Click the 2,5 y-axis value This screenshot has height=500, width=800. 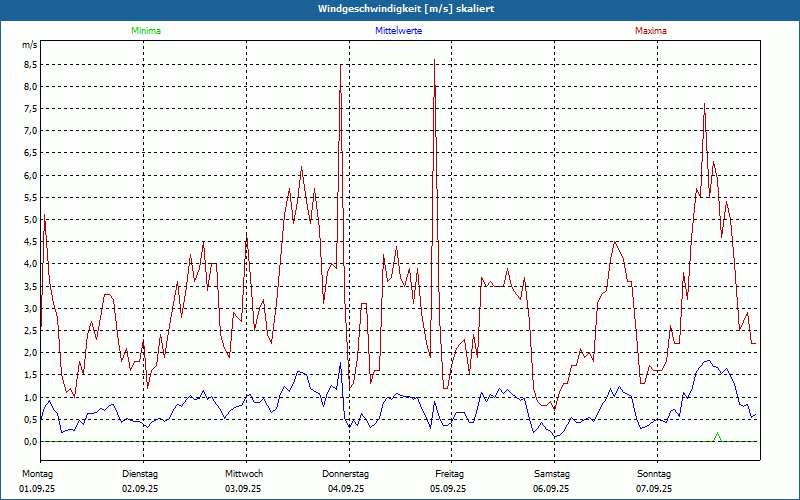(31, 331)
